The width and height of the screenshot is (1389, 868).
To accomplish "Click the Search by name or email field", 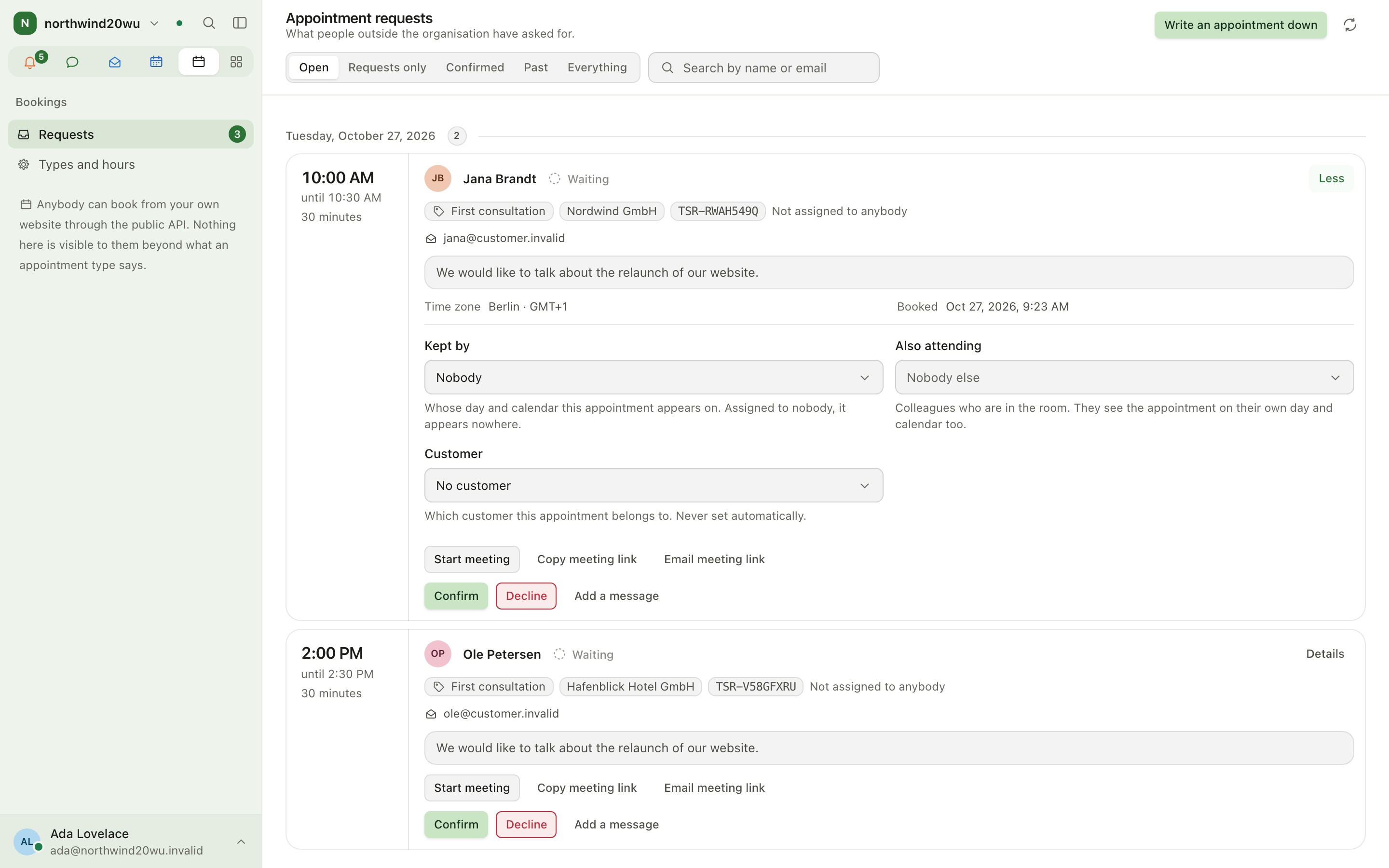I will [763, 68].
